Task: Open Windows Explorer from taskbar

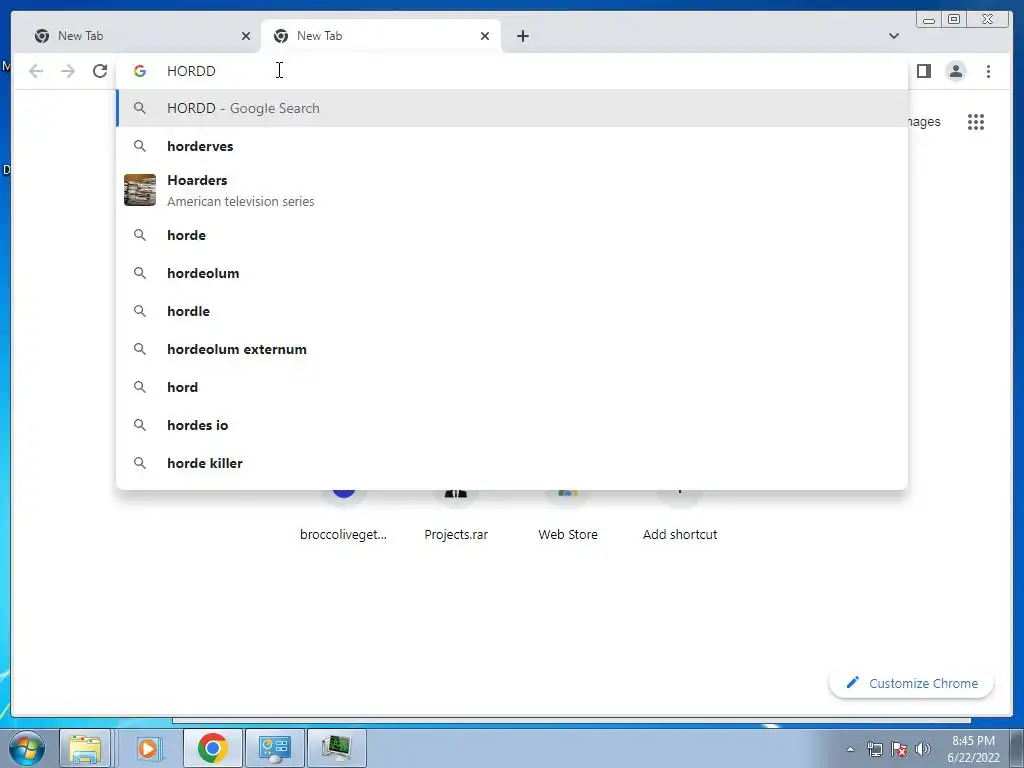Action: point(85,748)
